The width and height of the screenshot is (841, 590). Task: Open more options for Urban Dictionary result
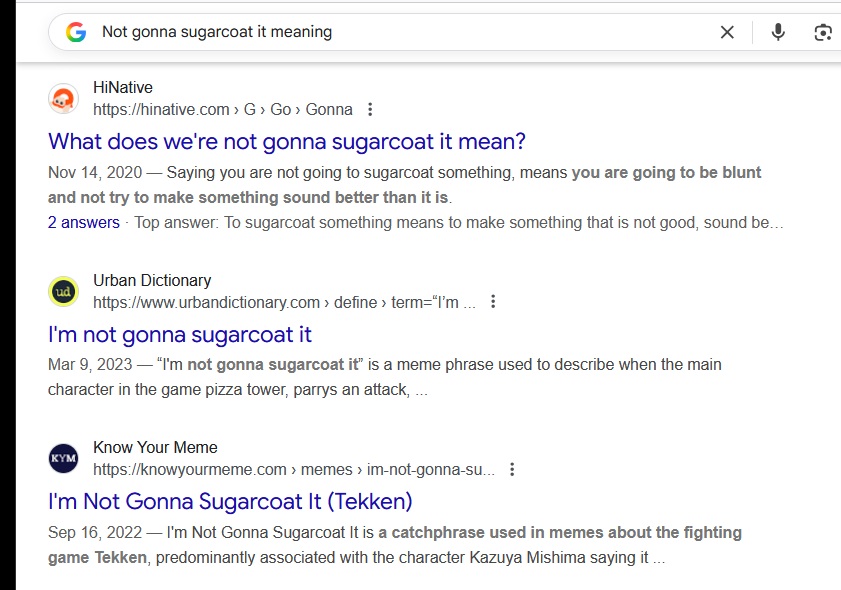pos(493,302)
